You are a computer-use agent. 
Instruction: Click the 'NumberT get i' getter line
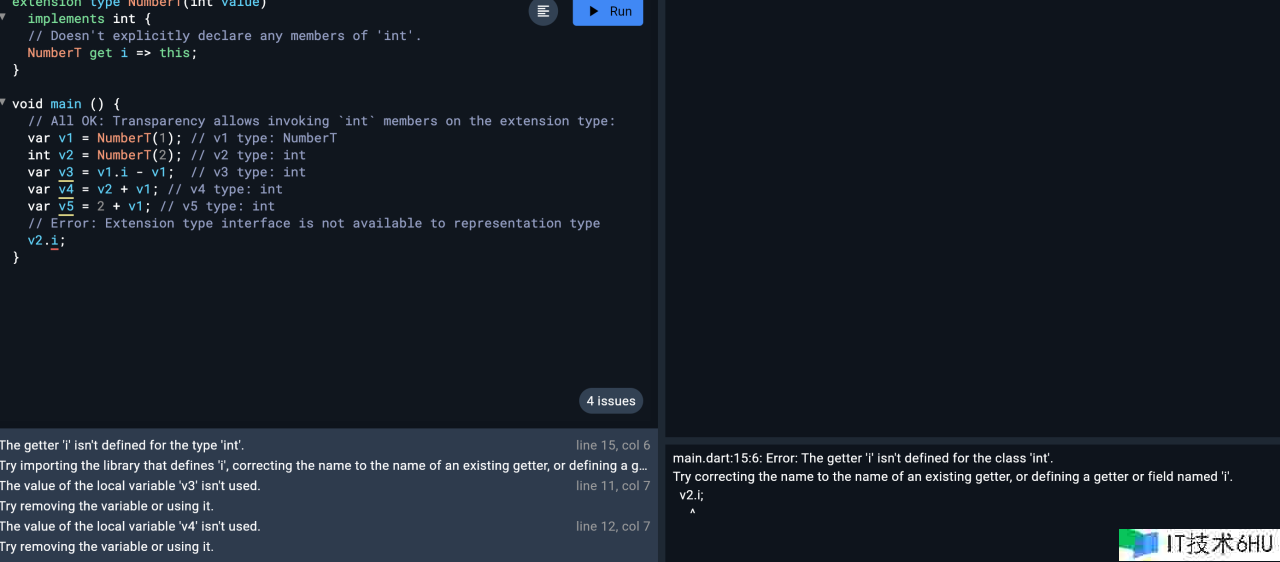pyautogui.click(x=112, y=53)
